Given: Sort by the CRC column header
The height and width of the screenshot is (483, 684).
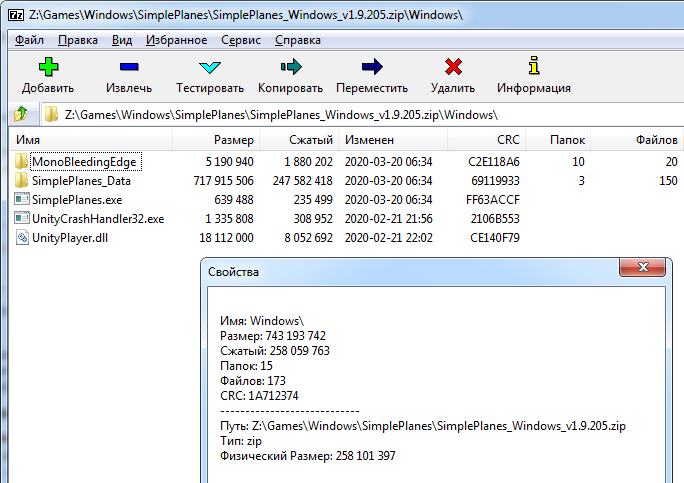Looking at the screenshot, I should [486, 140].
